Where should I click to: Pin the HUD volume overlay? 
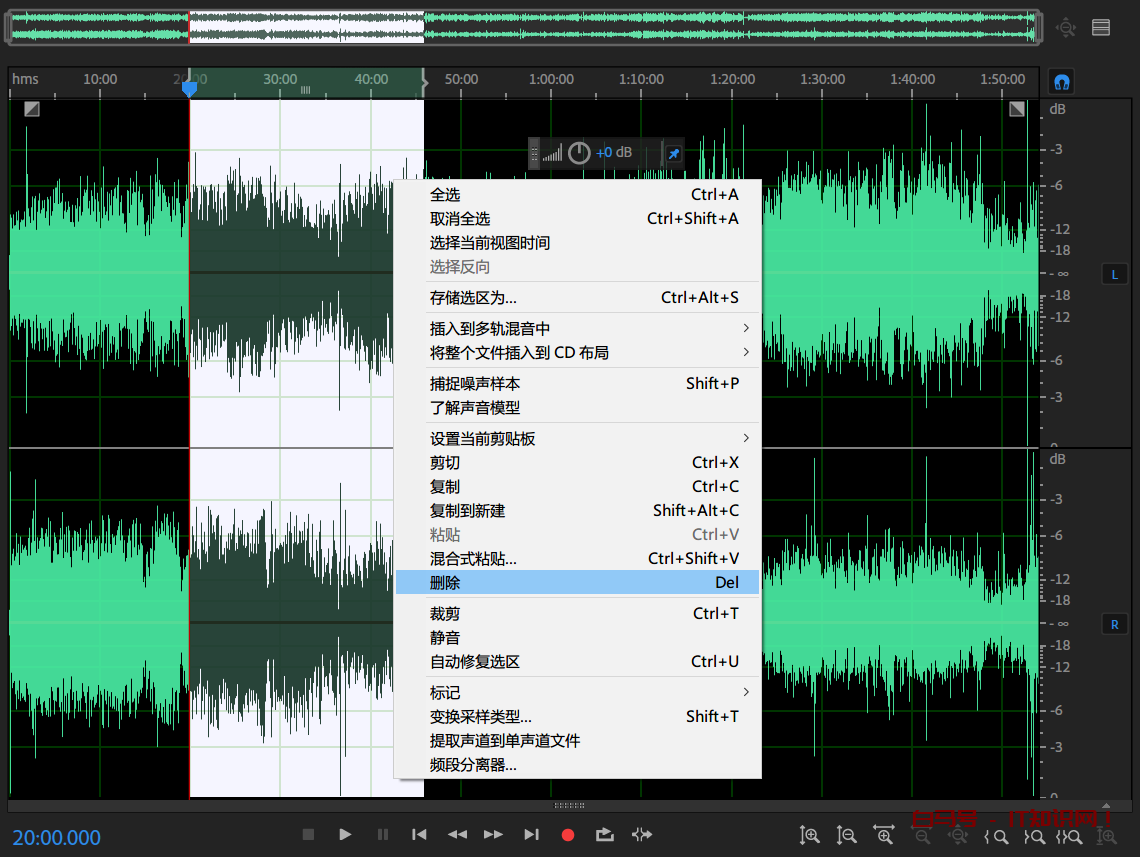674,153
